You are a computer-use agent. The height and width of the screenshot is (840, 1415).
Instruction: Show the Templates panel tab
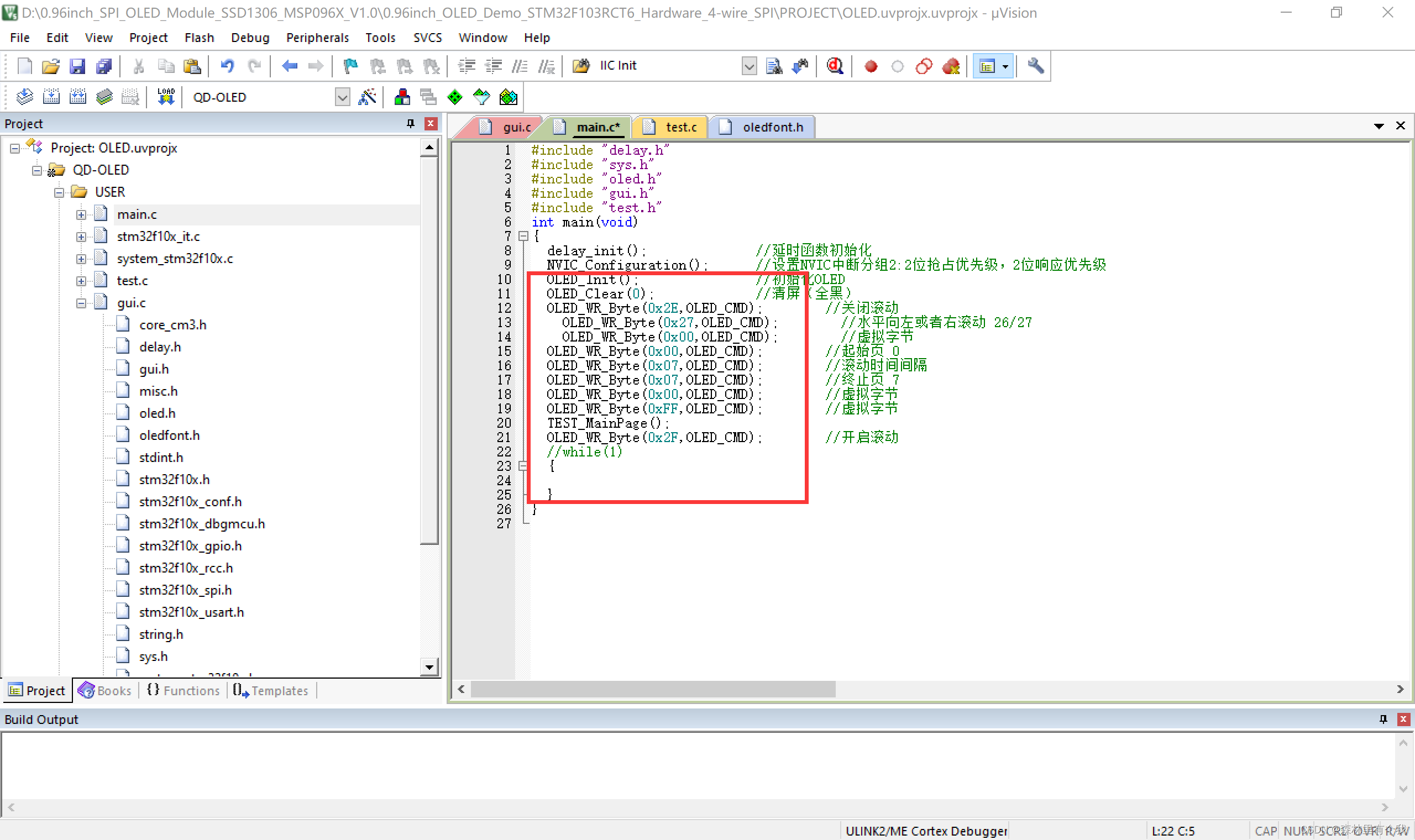[271, 691]
